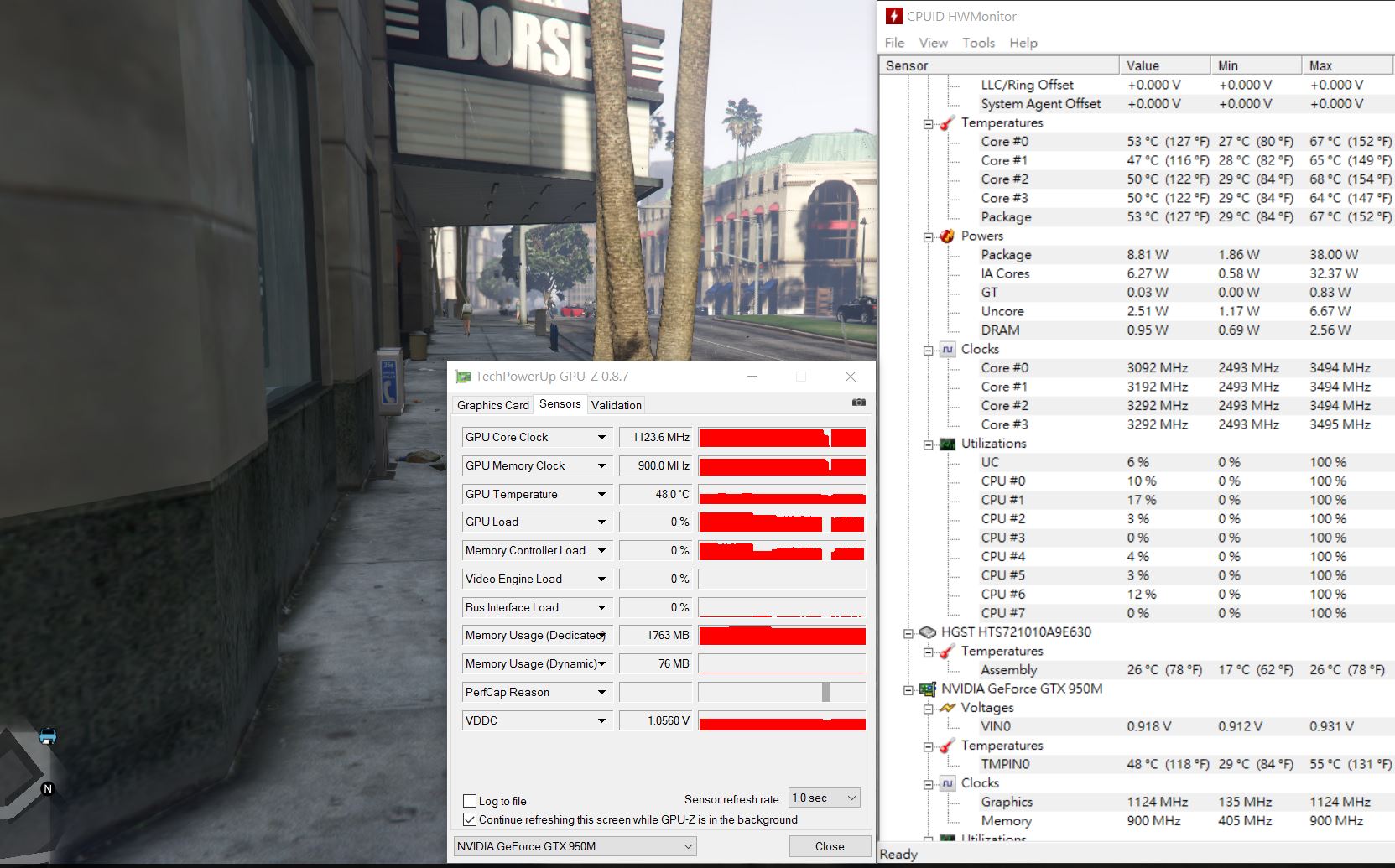Click the Close button in GPU-Z
The image size is (1395, 868).
[x=830, y=846]
